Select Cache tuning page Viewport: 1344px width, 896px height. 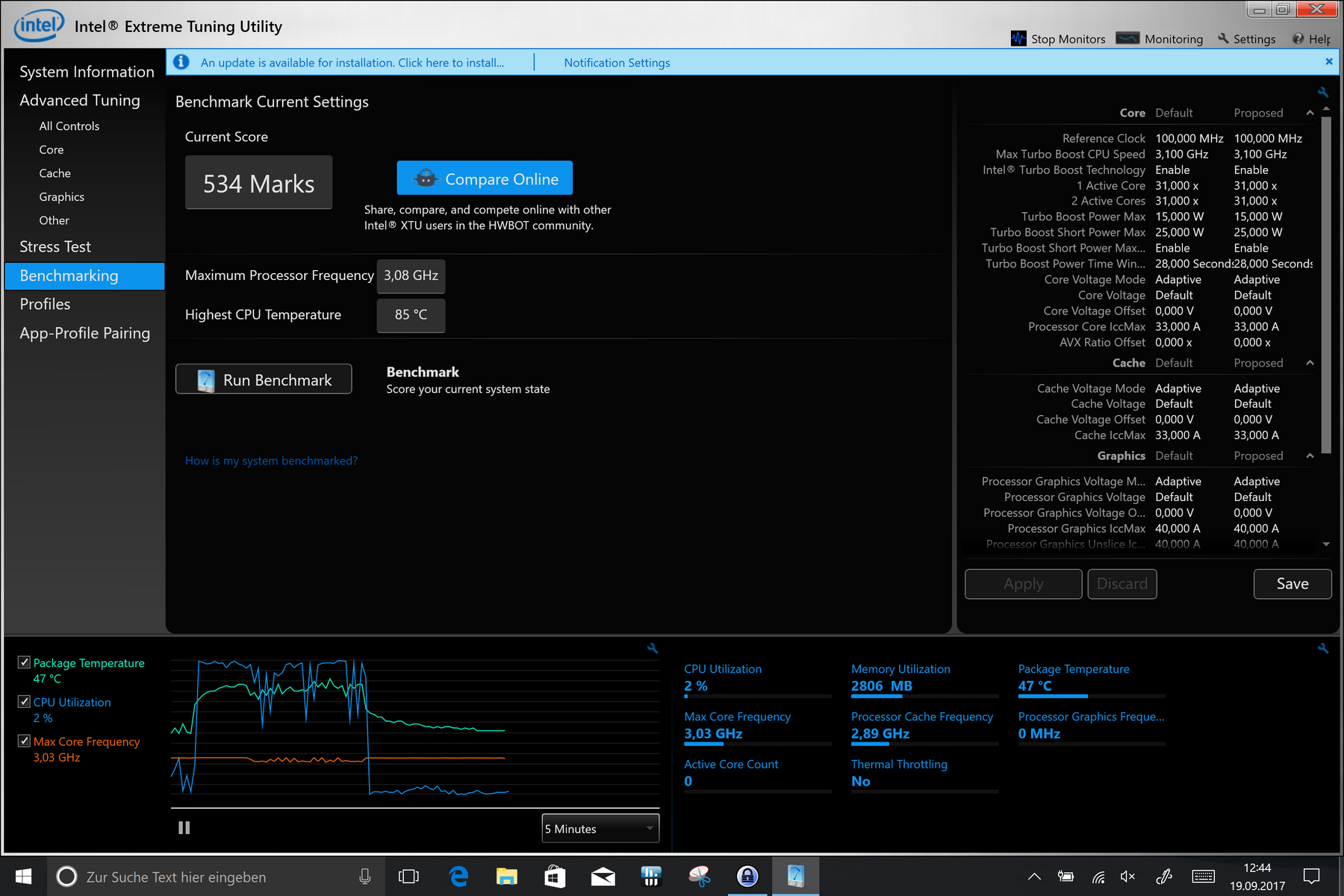(x=55, y=173)
